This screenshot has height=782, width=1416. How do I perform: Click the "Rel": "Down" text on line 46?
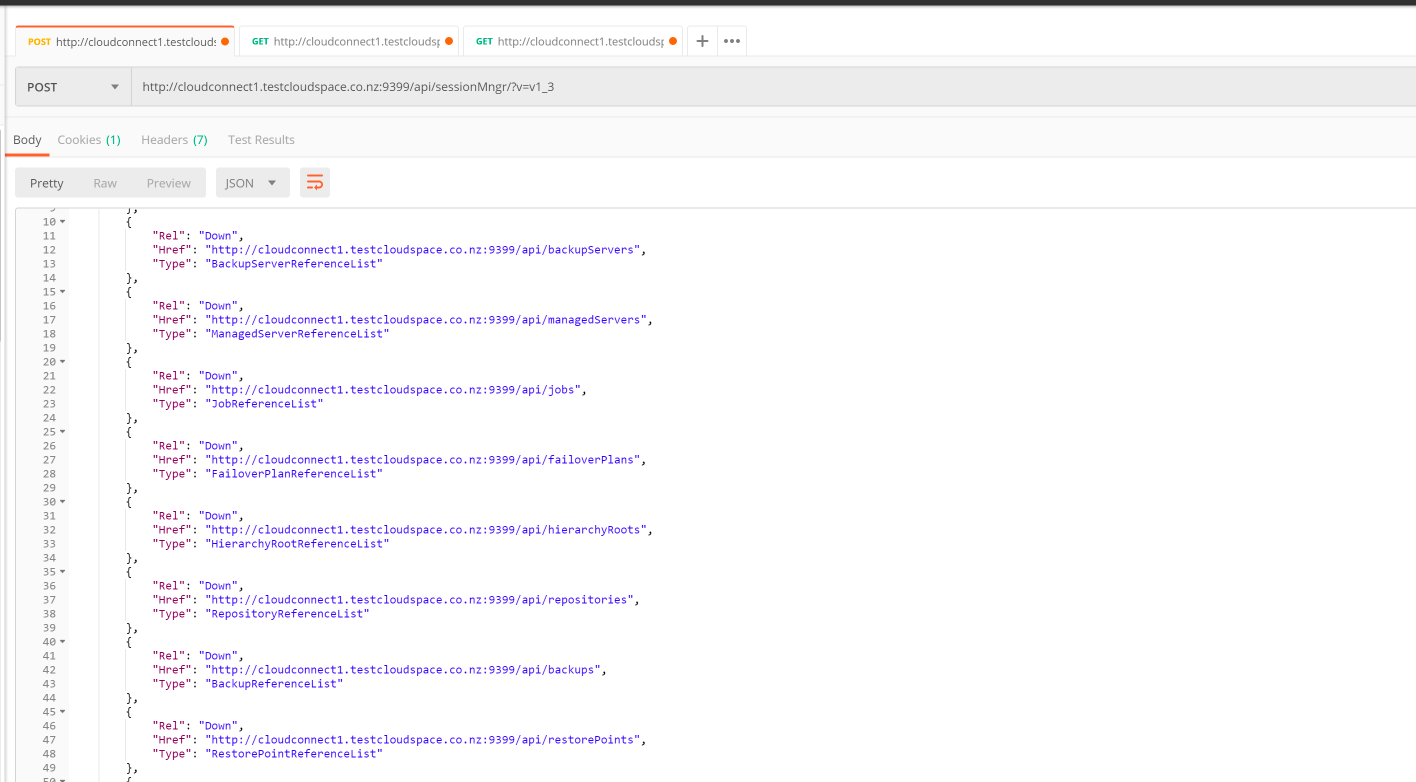click(x=197, y=725)
